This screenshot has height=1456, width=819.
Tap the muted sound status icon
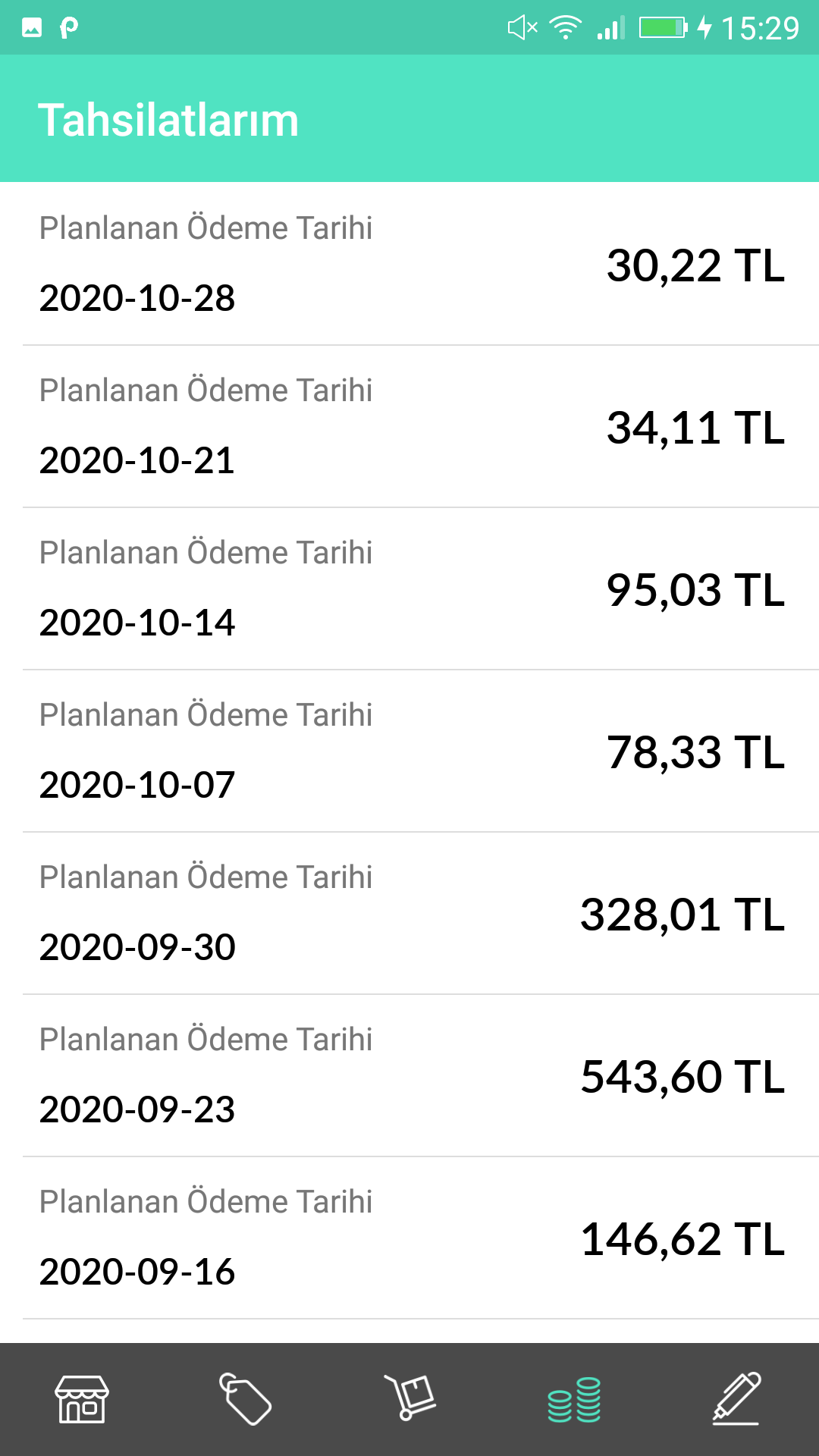coord(522,28)
